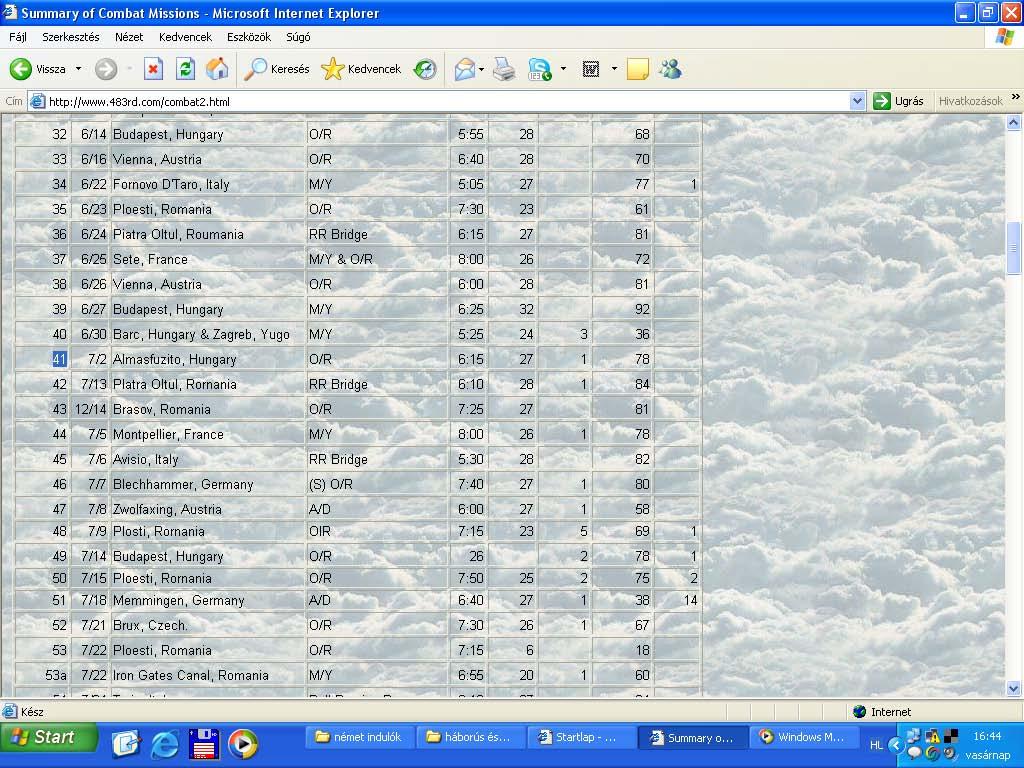Image resolution: width=1024 pixels, height=768 pixels.
Task: Open the Szerkesztés menu
Action: [71, 37]
